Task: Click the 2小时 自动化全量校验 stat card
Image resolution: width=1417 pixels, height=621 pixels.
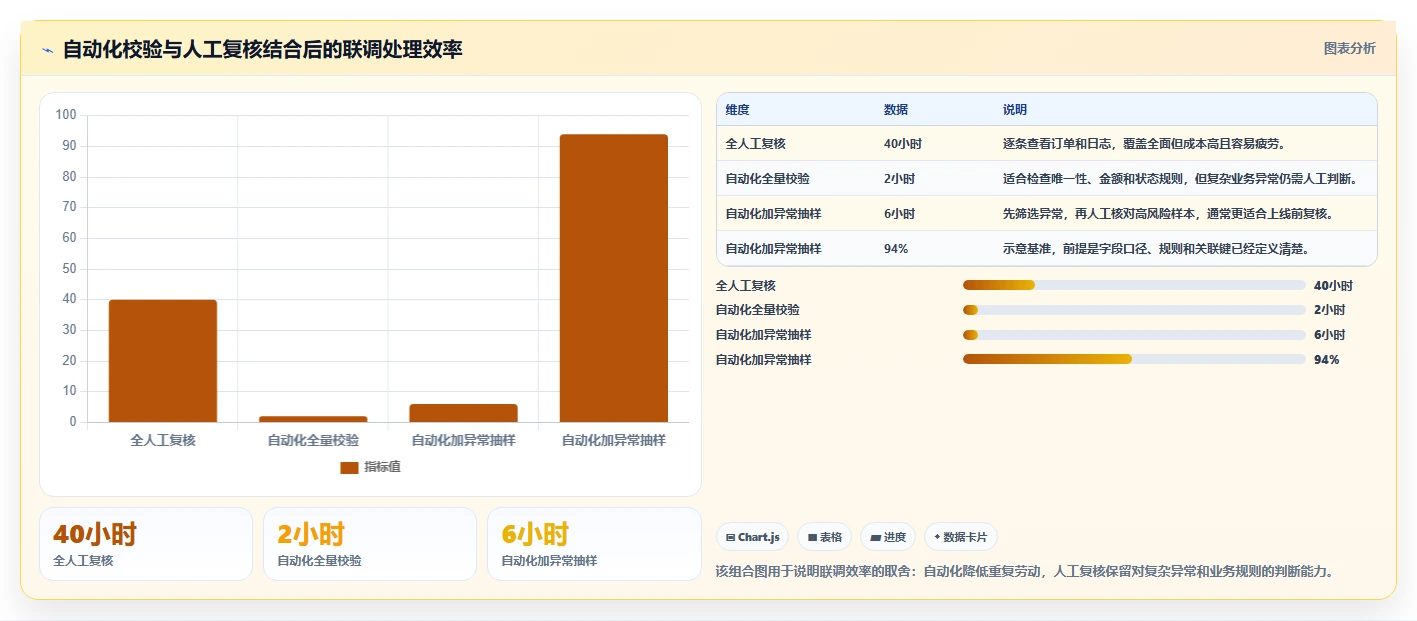Action: click(370, 544)
